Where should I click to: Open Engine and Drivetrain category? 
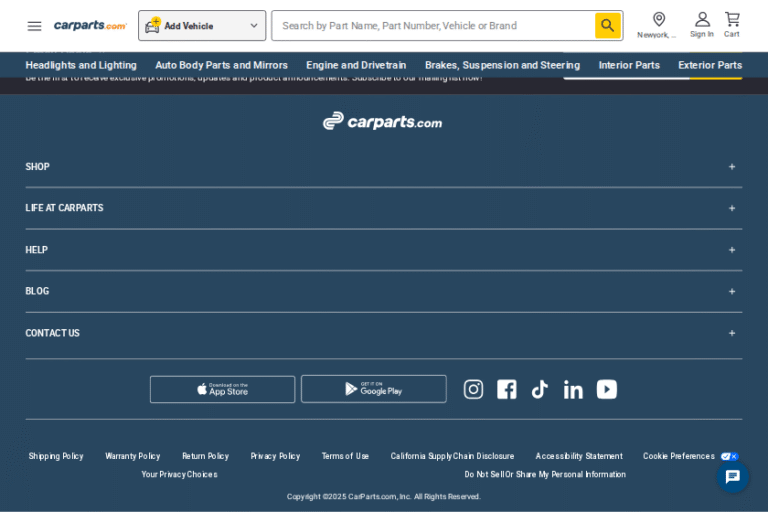coord(356,65)
